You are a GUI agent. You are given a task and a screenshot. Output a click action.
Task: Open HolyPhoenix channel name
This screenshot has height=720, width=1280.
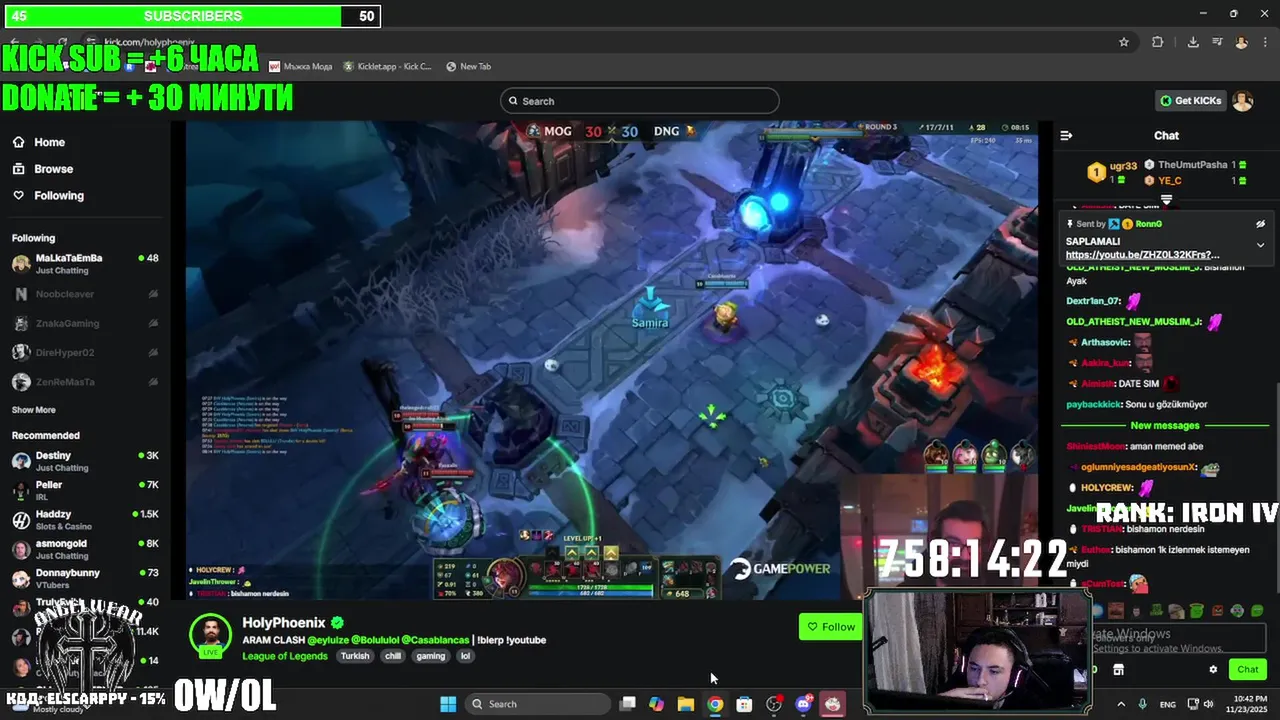pyautogui.click(x=284, y=622)
